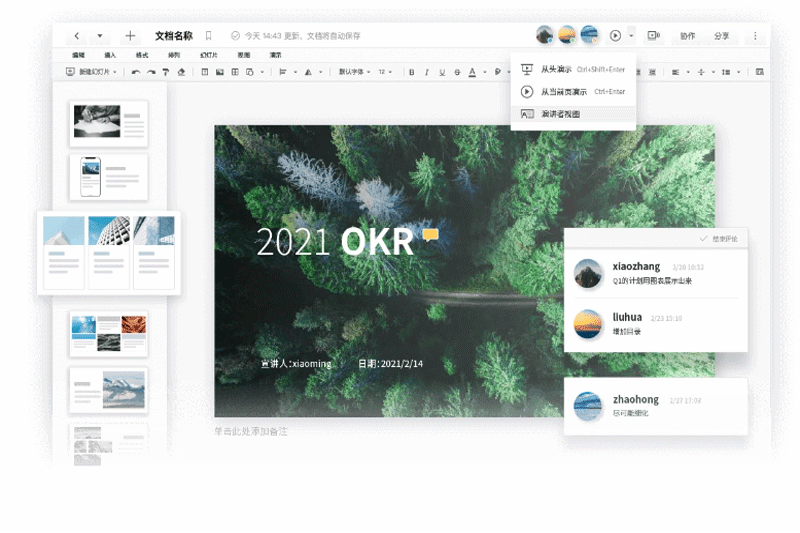Click the yellow comment bubble beside OKR
The image size is (800, 533).
coord(430,235)
